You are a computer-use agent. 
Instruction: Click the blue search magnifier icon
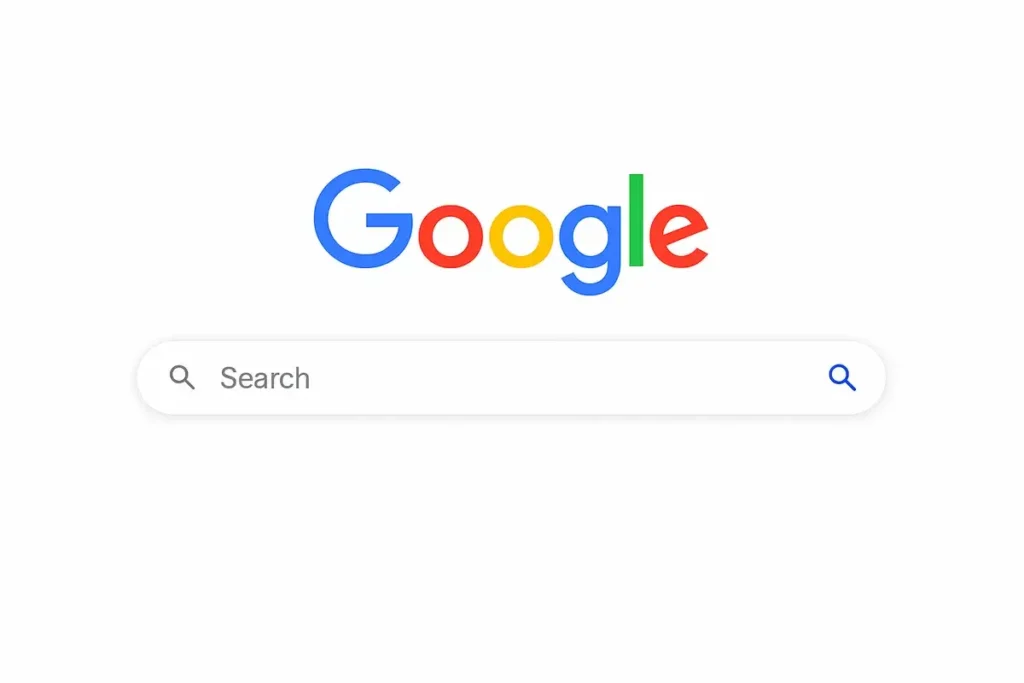click(x=842, y=377)
